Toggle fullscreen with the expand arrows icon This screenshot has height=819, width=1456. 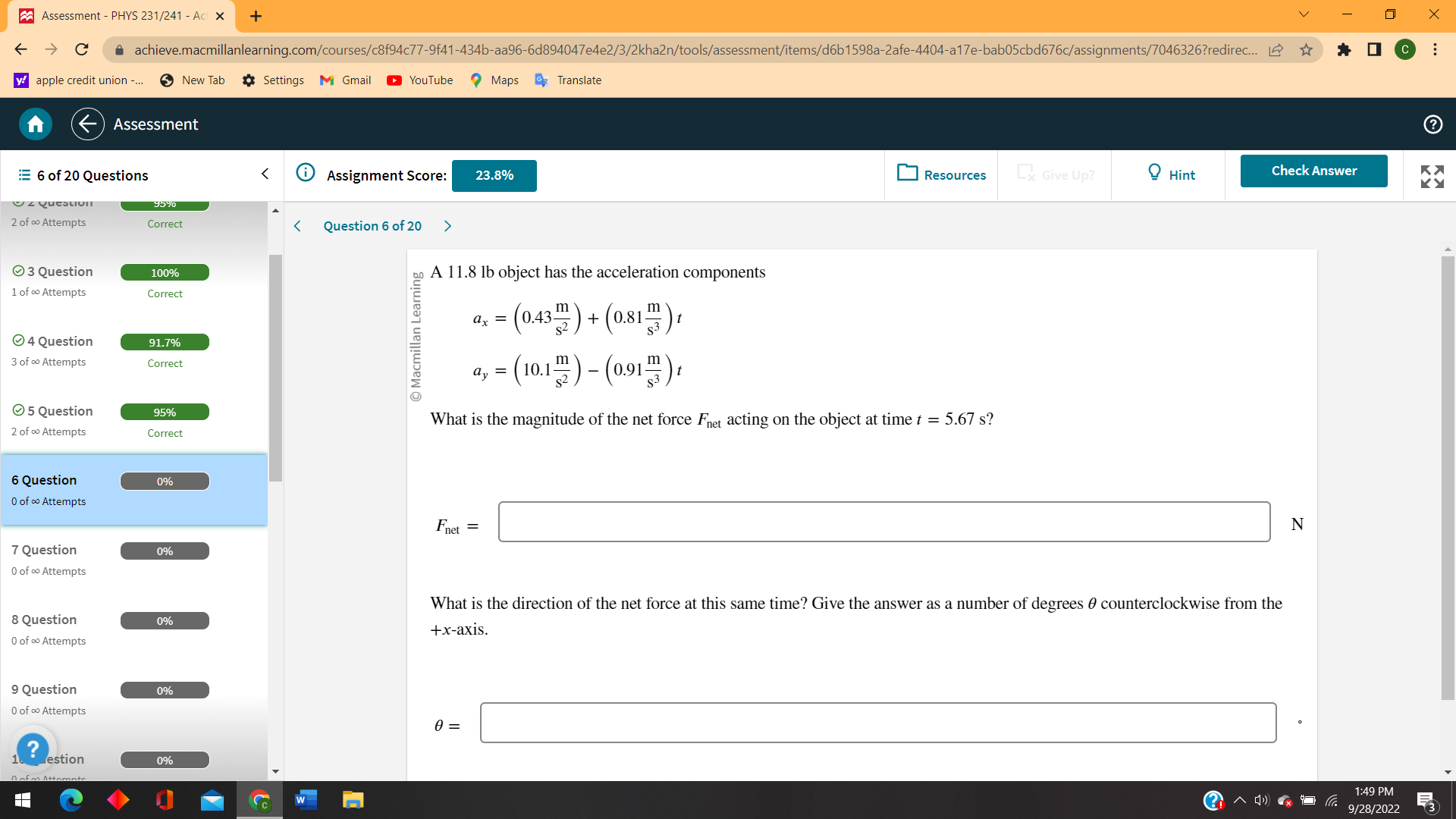1432,176
